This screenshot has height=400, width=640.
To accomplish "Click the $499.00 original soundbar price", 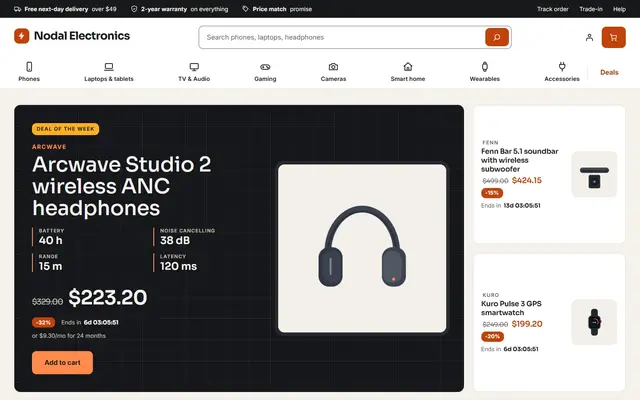I will click(x=495, y=181).
